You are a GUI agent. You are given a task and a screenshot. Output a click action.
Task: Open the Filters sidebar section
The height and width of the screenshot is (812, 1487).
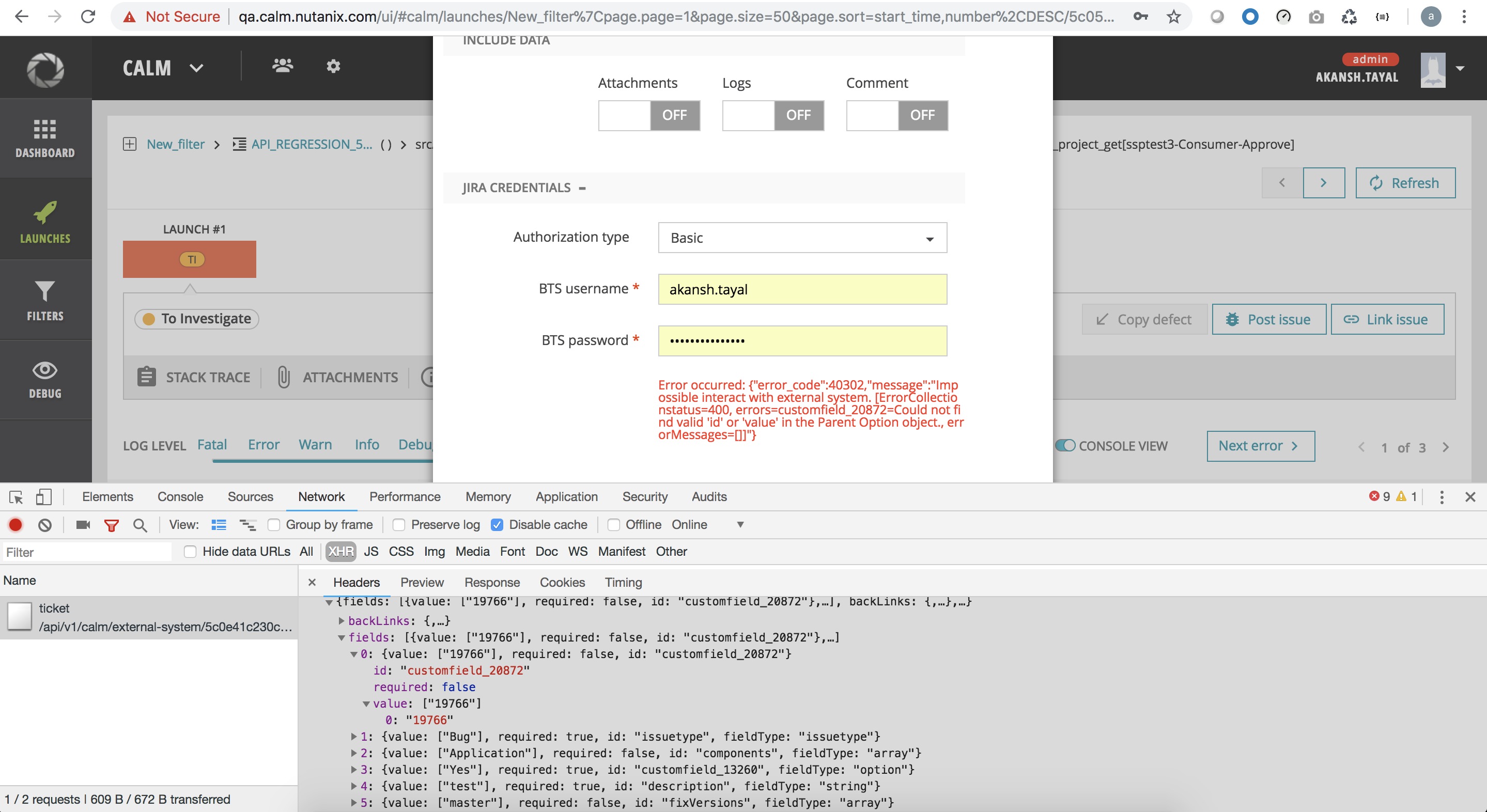pyautogui.click(x=45, y=300)
